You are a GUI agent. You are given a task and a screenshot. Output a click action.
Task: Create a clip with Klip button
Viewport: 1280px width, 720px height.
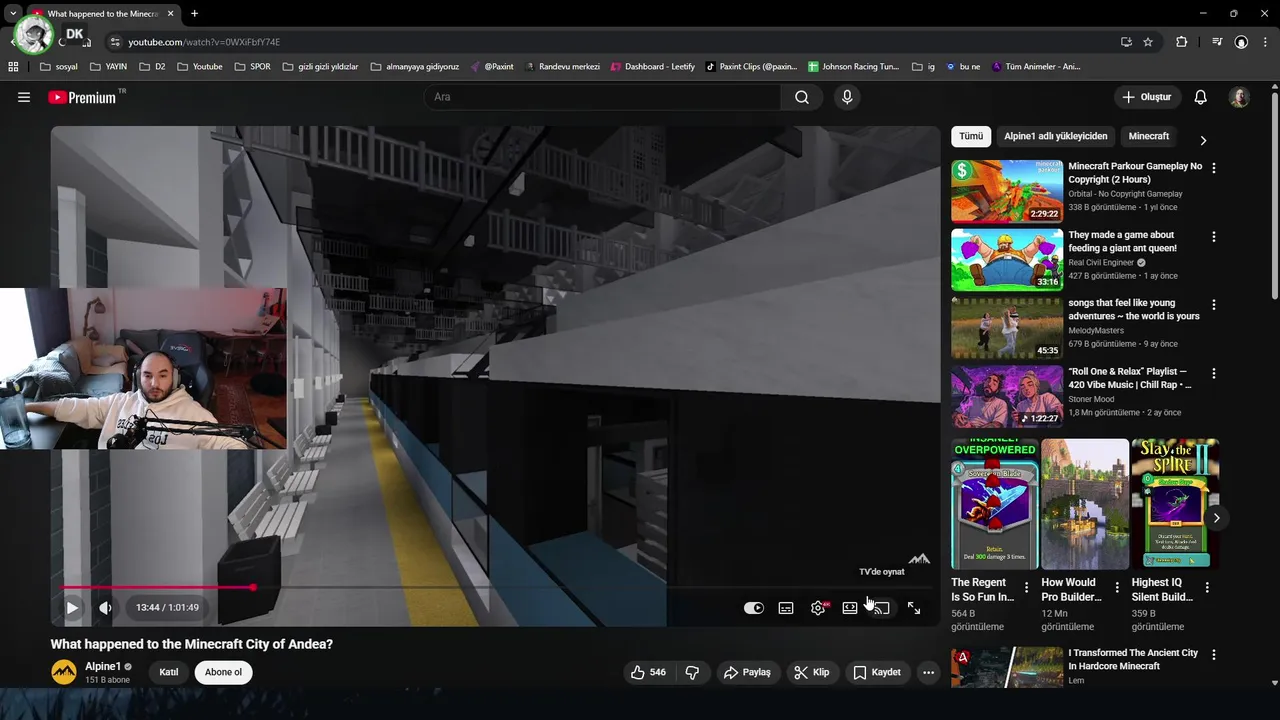(x=812, y=672)
